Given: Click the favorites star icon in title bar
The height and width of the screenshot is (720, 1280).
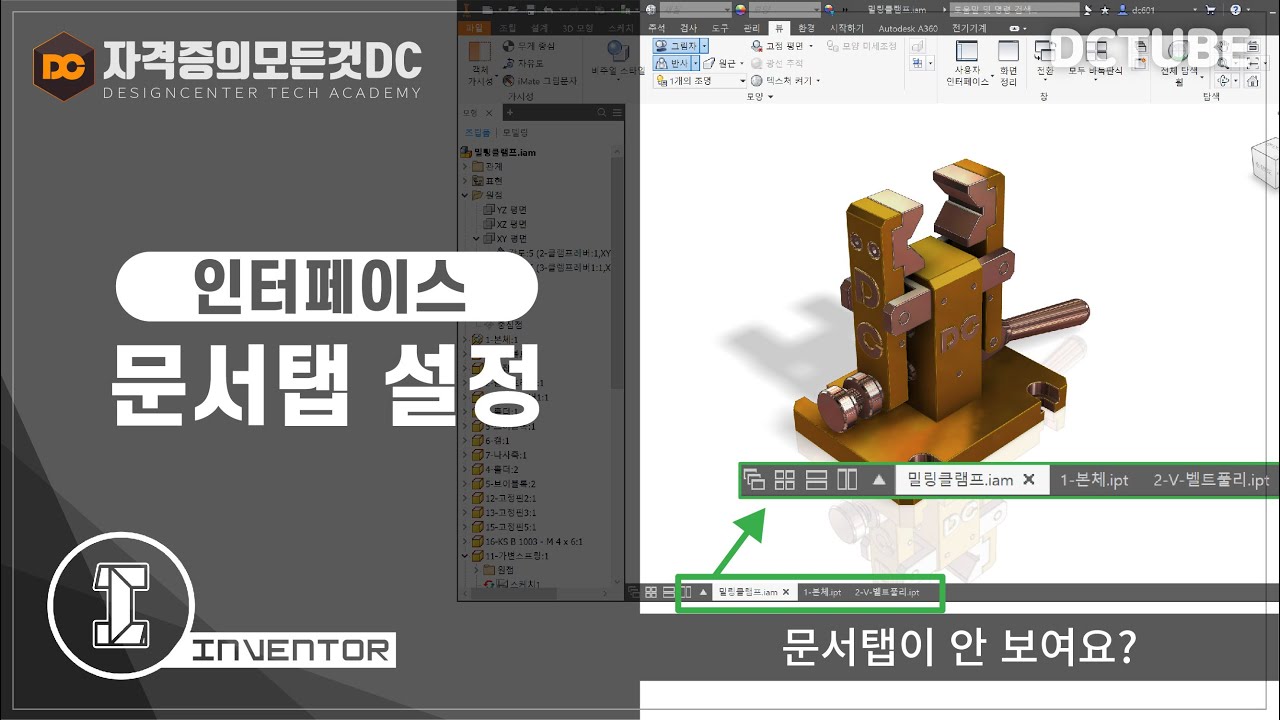Looking at the screenshot, I should coord(1105,10).
